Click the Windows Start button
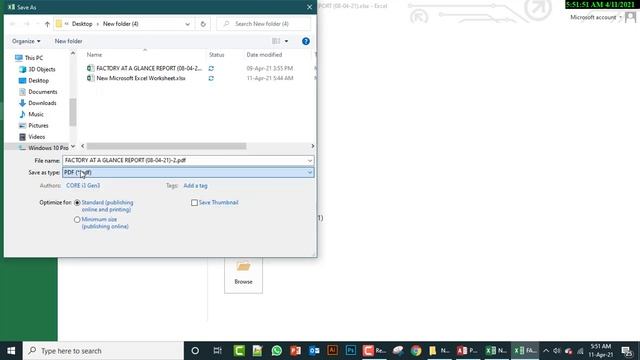This screenshot has height=360, width=640. tap(11, 351)
